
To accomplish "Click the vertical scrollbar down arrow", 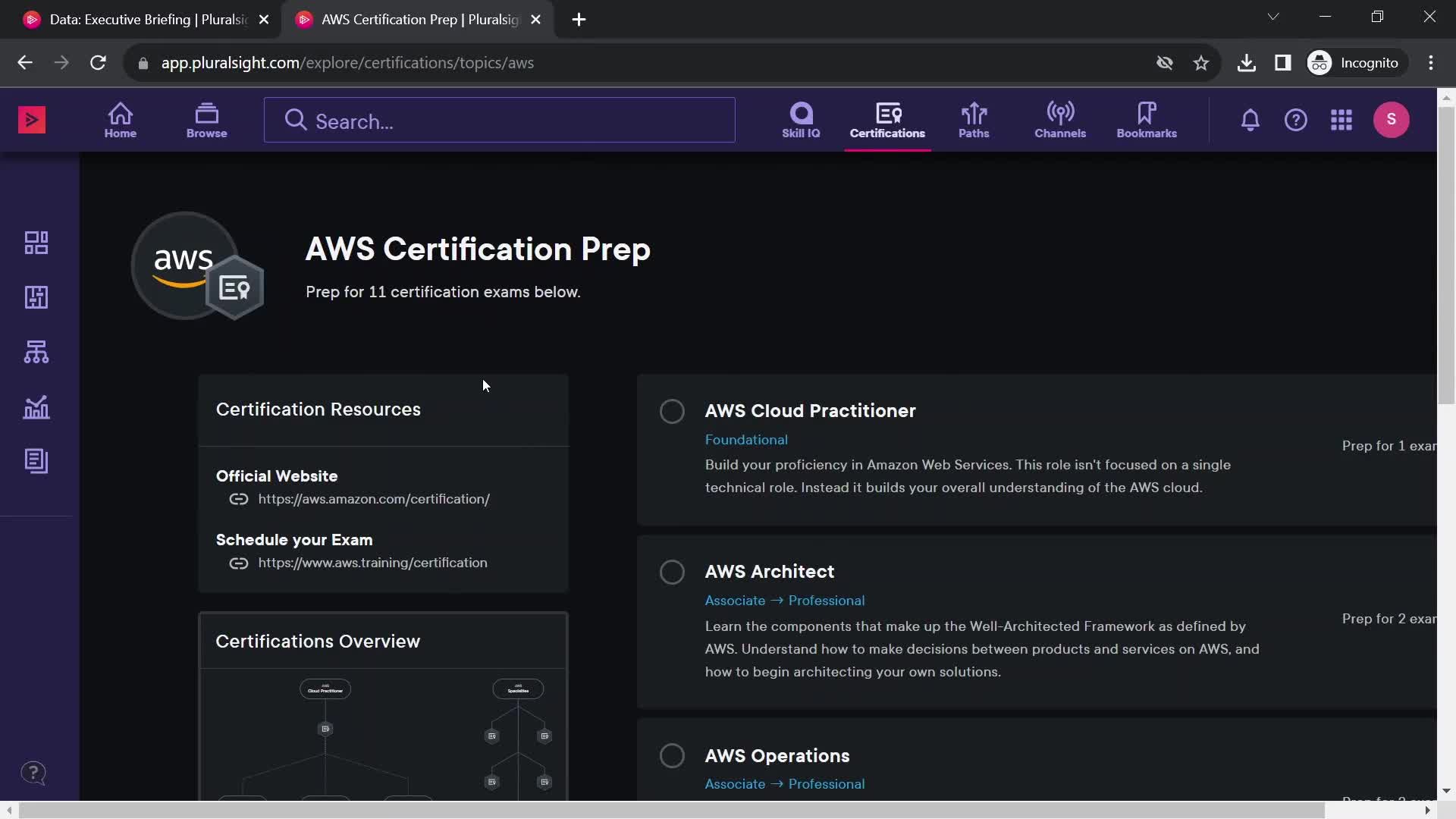I will 1446,790.
